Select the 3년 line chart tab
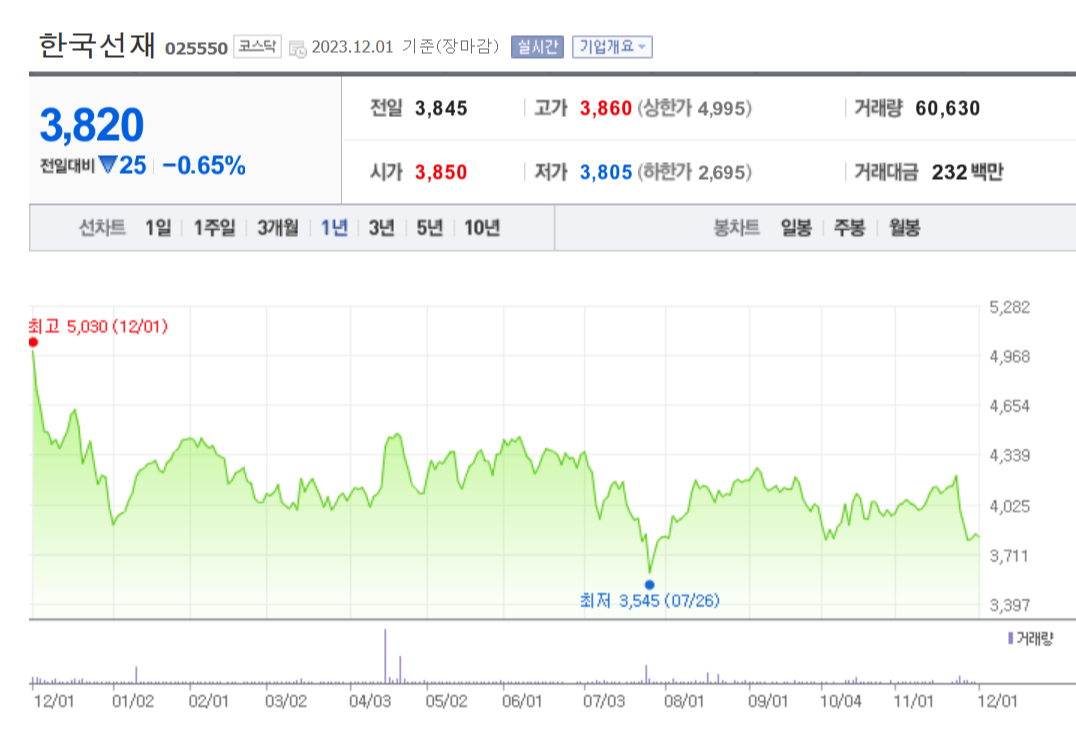The height and width of the screenshot is (739, 1076). (x=382, y=227)
